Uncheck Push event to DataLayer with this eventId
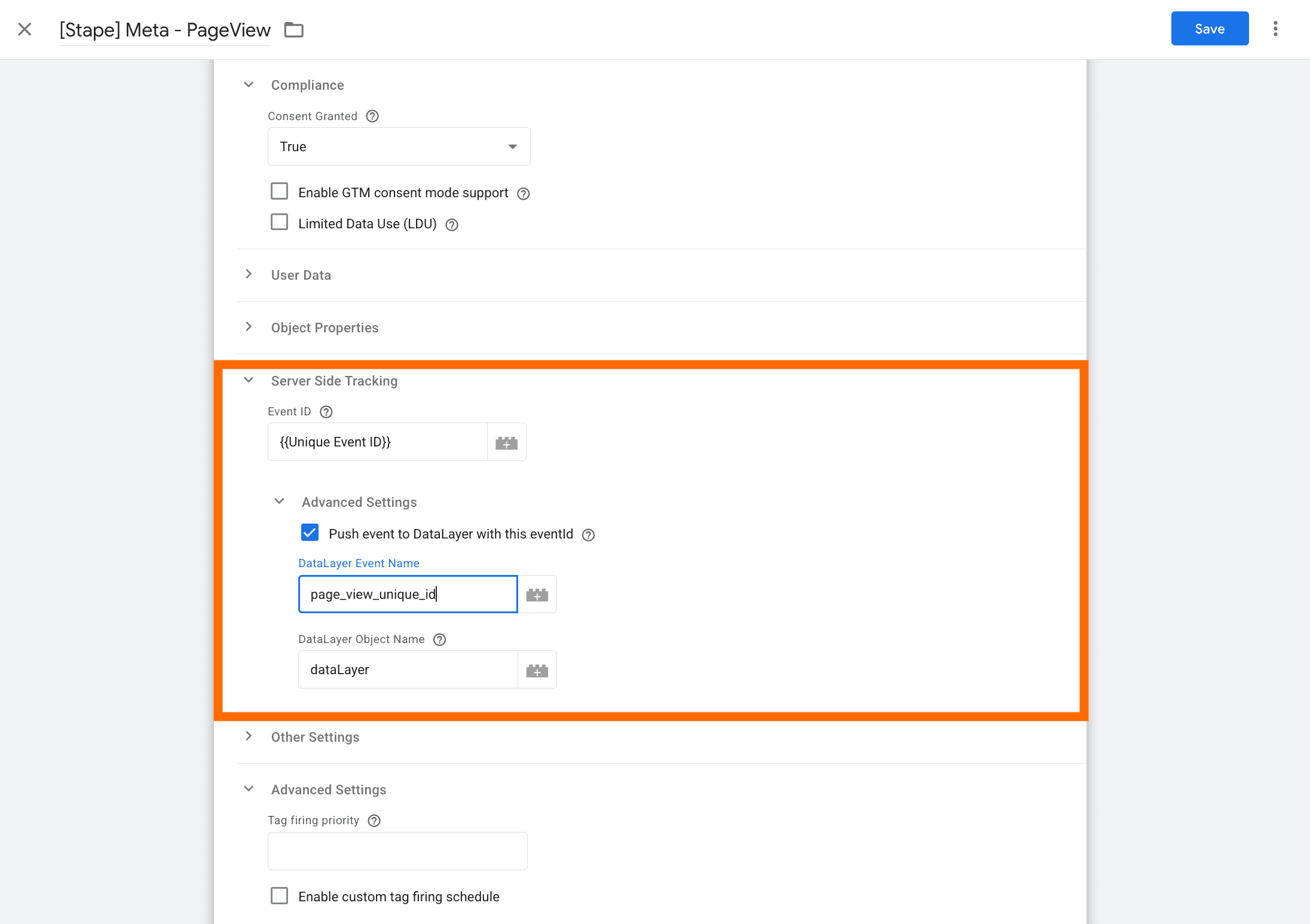Screen dimensions: 1310x924 [310, 533]
